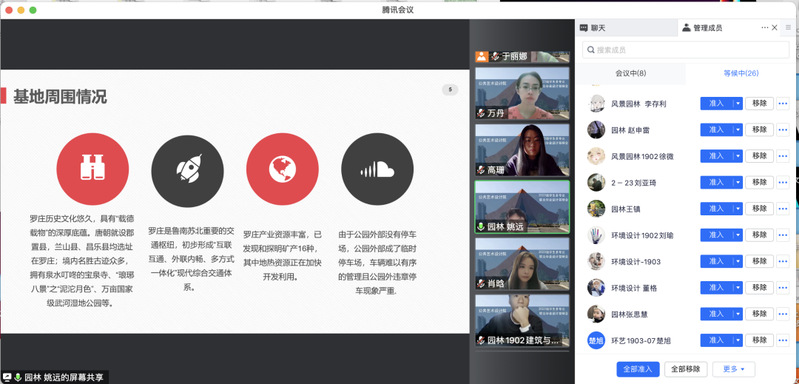Remove 环境设计 董格 from the waiting room
Screen dimensions: 799x384
pyautogui.click(x=759, y=287)
